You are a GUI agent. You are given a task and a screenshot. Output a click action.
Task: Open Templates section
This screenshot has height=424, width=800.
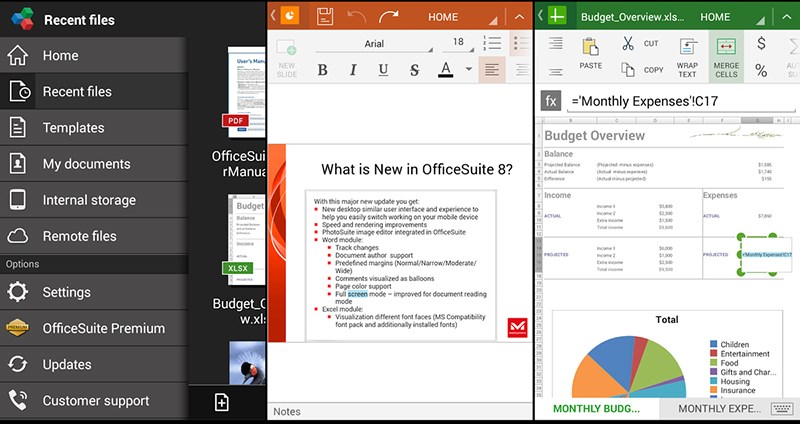[x=94, y=128]
